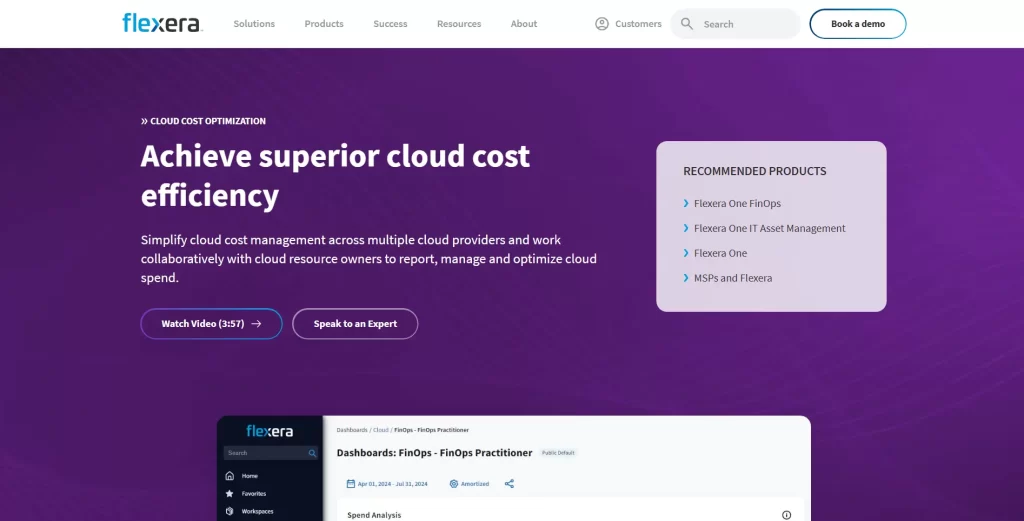Open the Products menu

(x=324, y=24)
